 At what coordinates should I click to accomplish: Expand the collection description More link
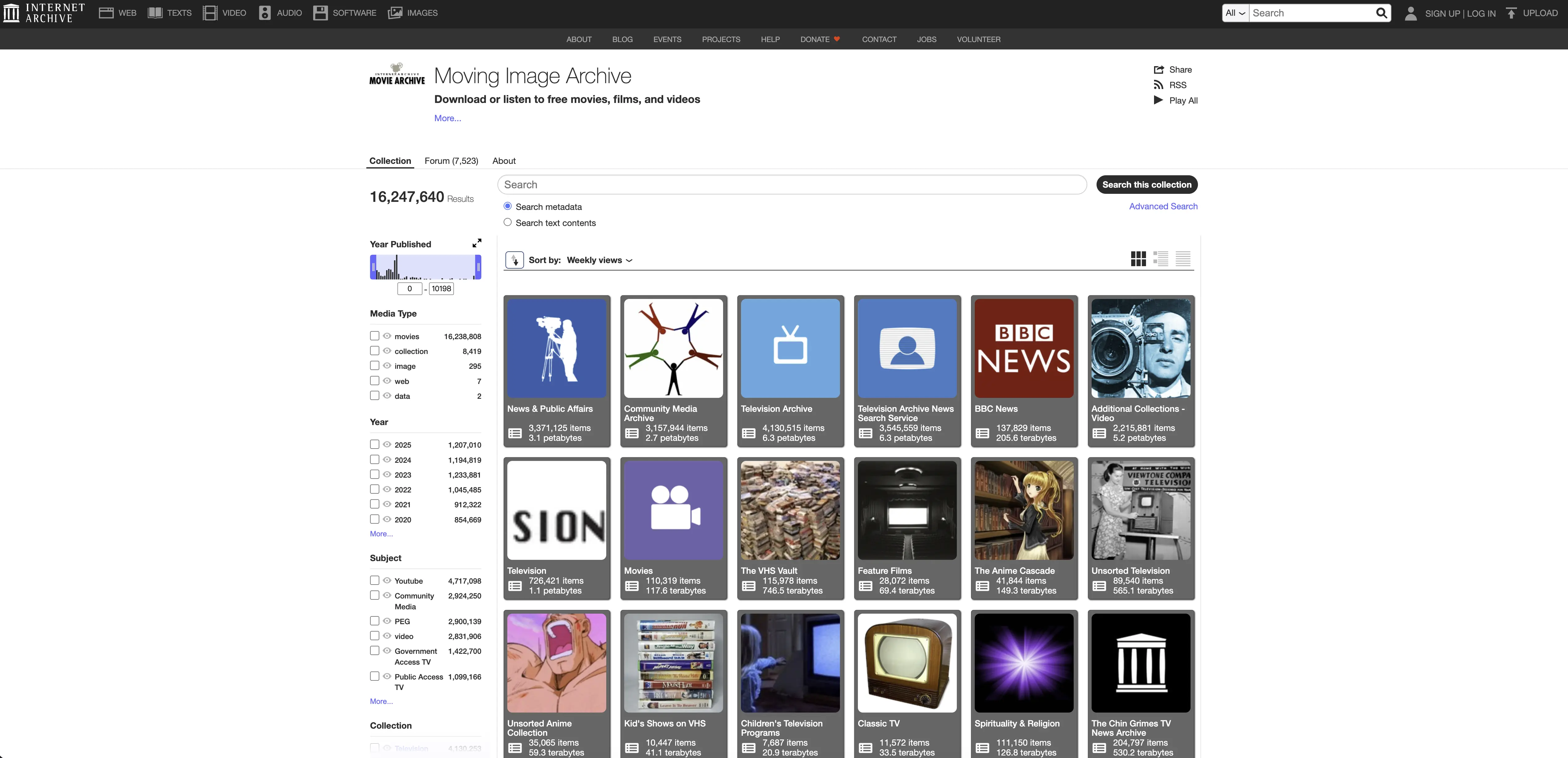pos(447,118)
